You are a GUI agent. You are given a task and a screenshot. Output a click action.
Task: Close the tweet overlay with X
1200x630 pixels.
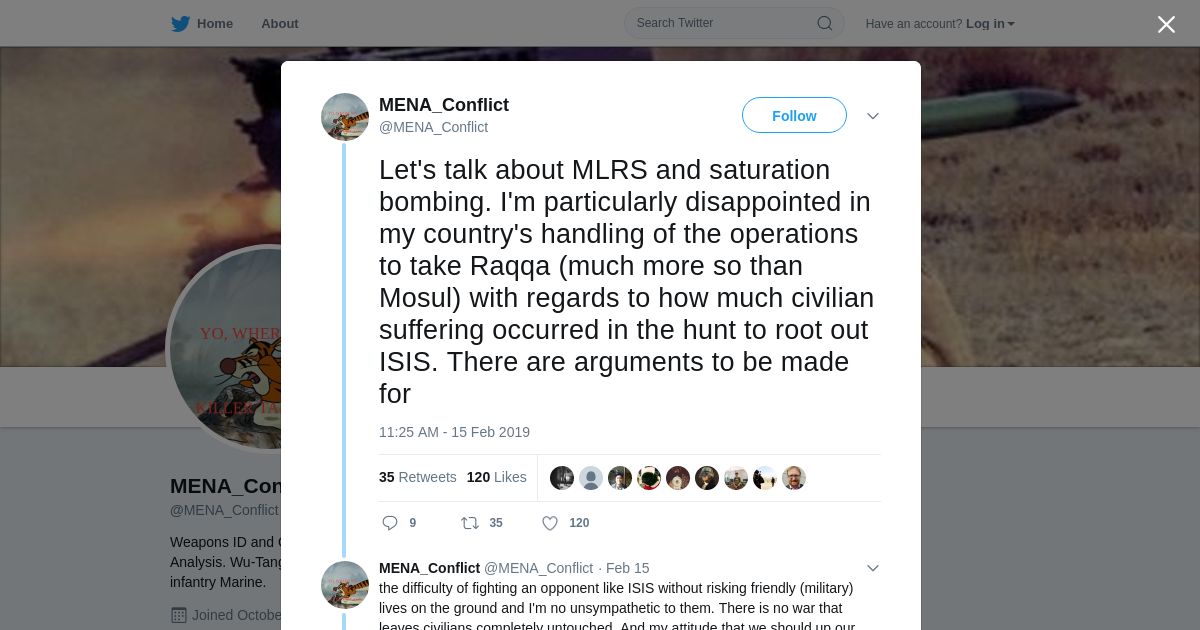tap(1166, 25)
